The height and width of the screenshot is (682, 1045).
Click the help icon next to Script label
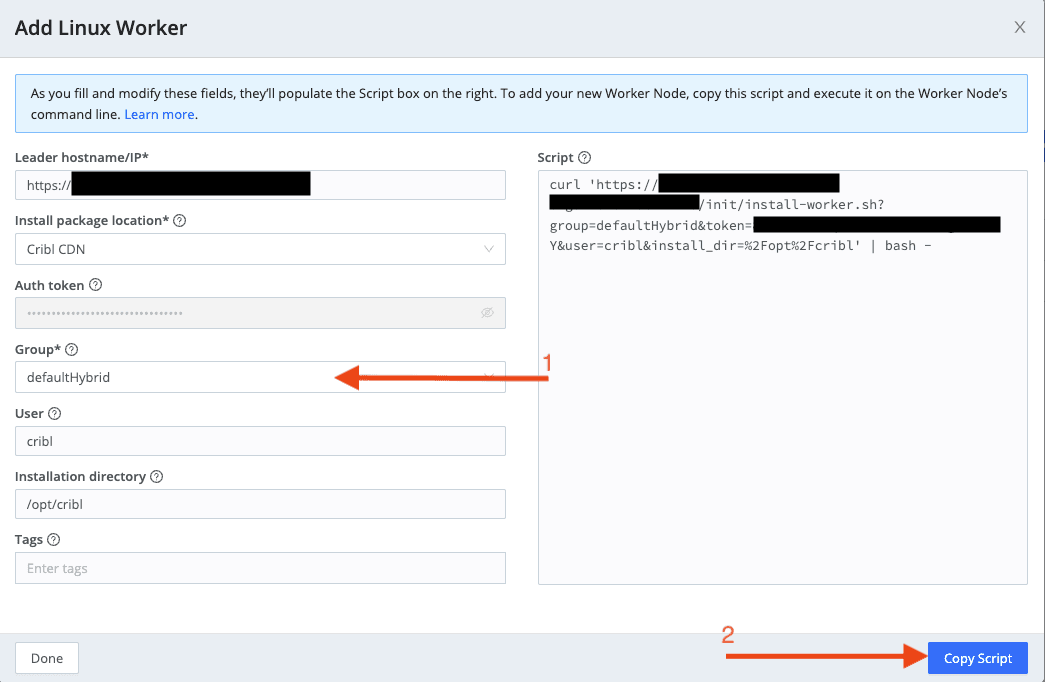[x=585, y=158]
